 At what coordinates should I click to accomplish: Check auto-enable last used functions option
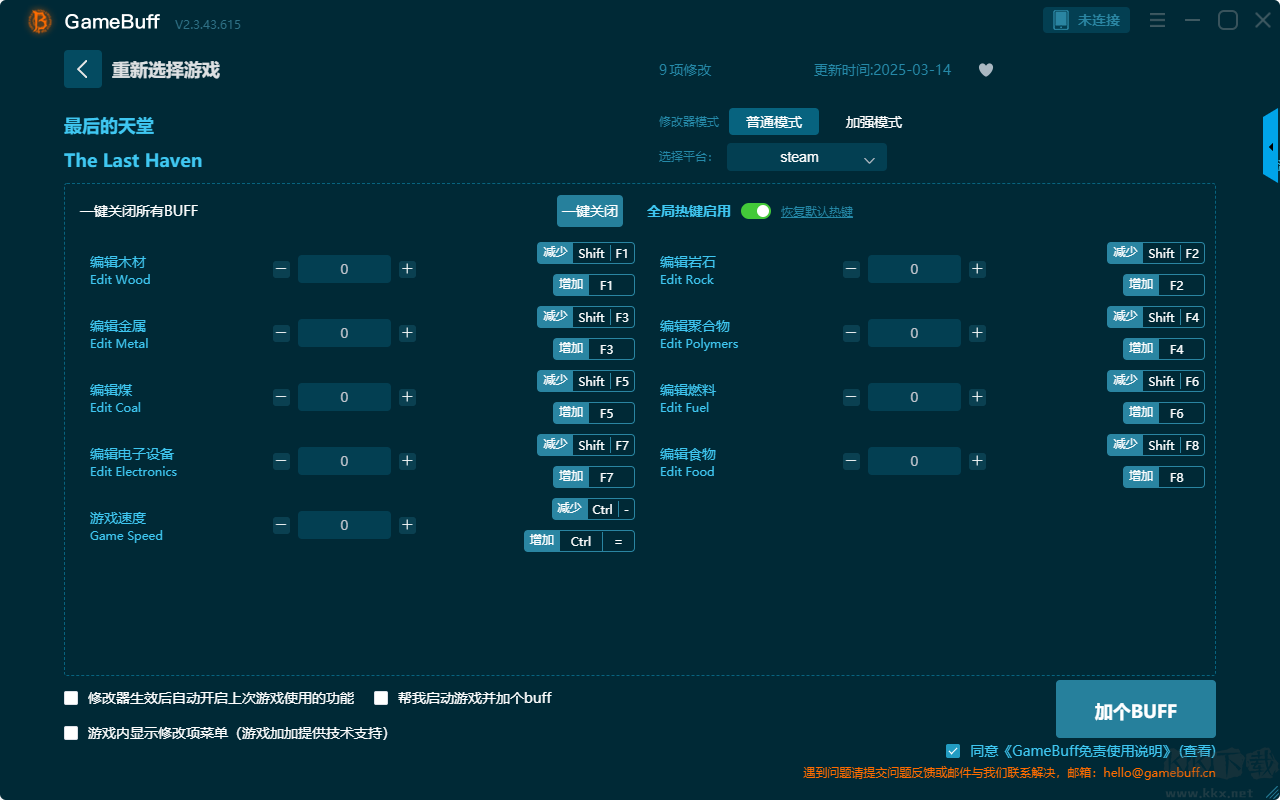[x=71, y=698]
